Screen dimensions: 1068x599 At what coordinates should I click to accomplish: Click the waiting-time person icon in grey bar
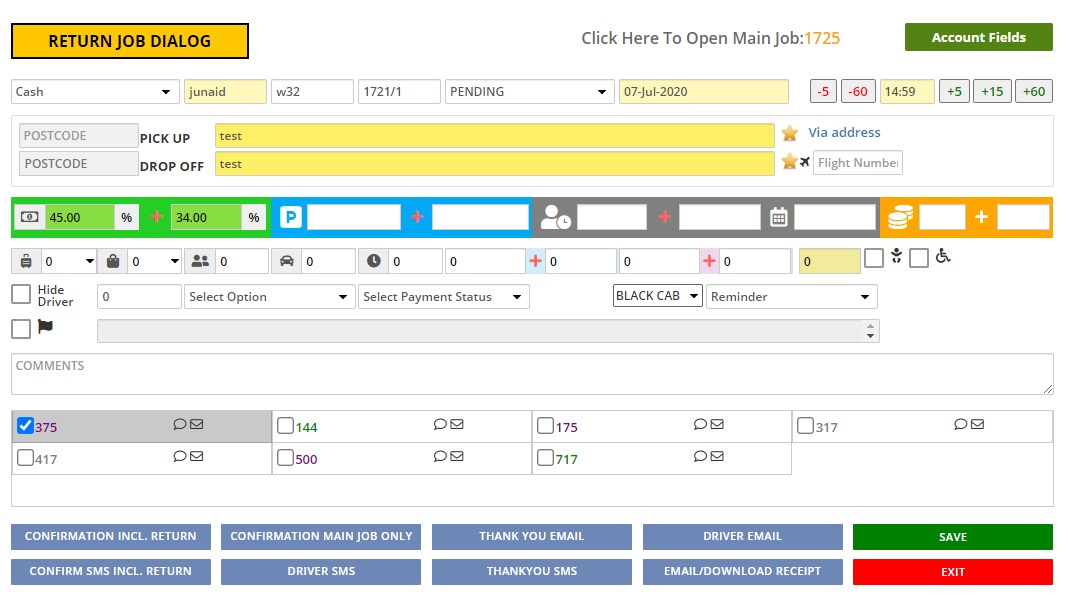(555, 217)
